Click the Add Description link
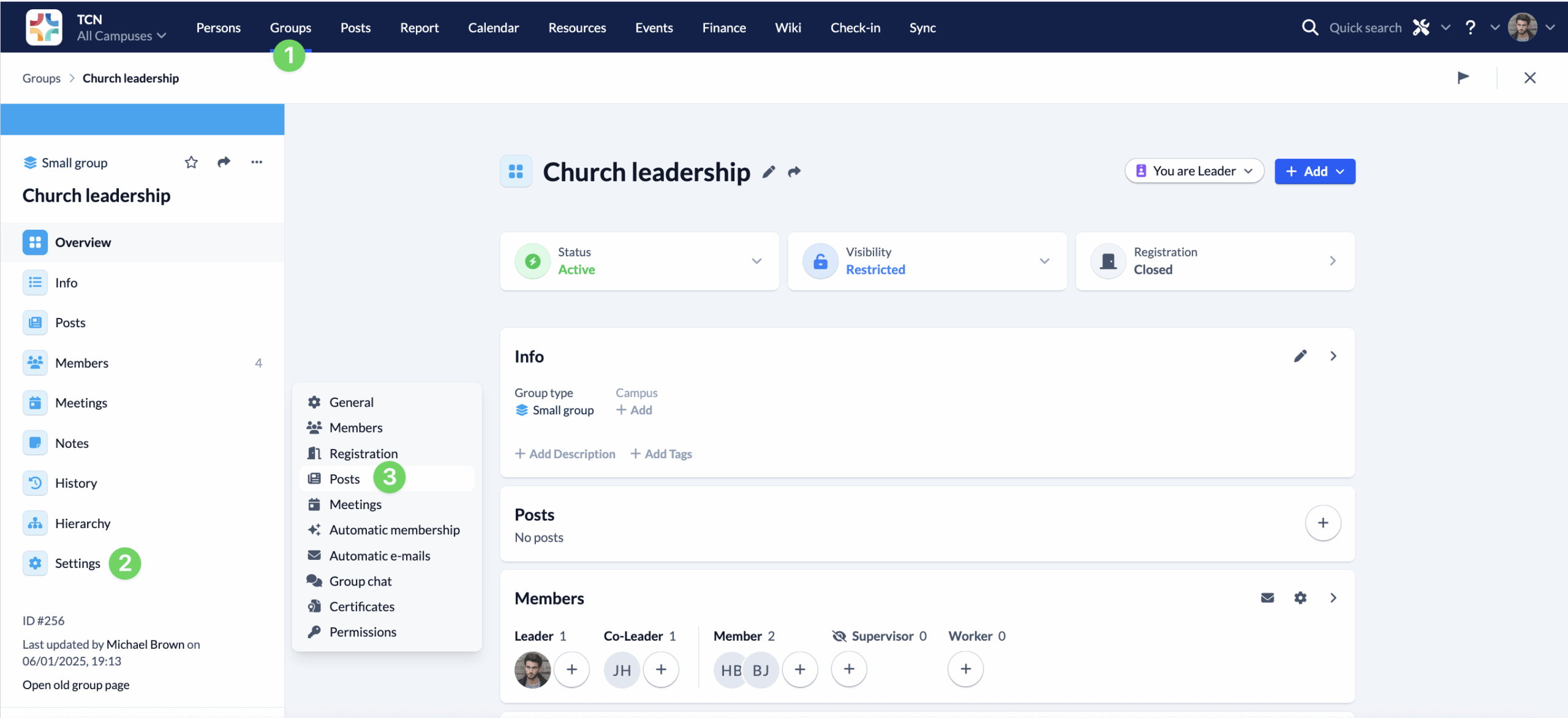The image size is (1568, 718). click(565, 454)
